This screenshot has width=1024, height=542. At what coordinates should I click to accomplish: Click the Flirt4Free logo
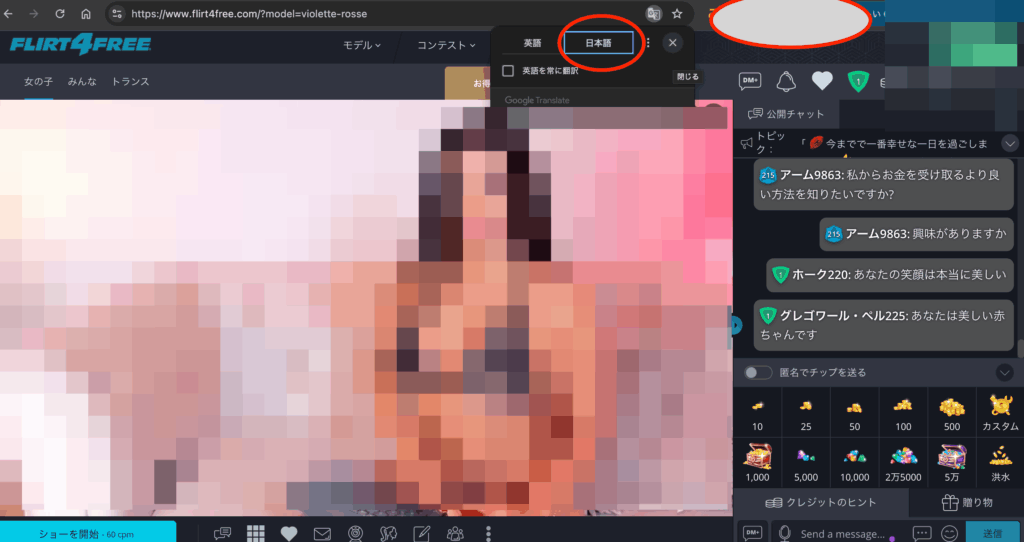[x=80, y=44]
